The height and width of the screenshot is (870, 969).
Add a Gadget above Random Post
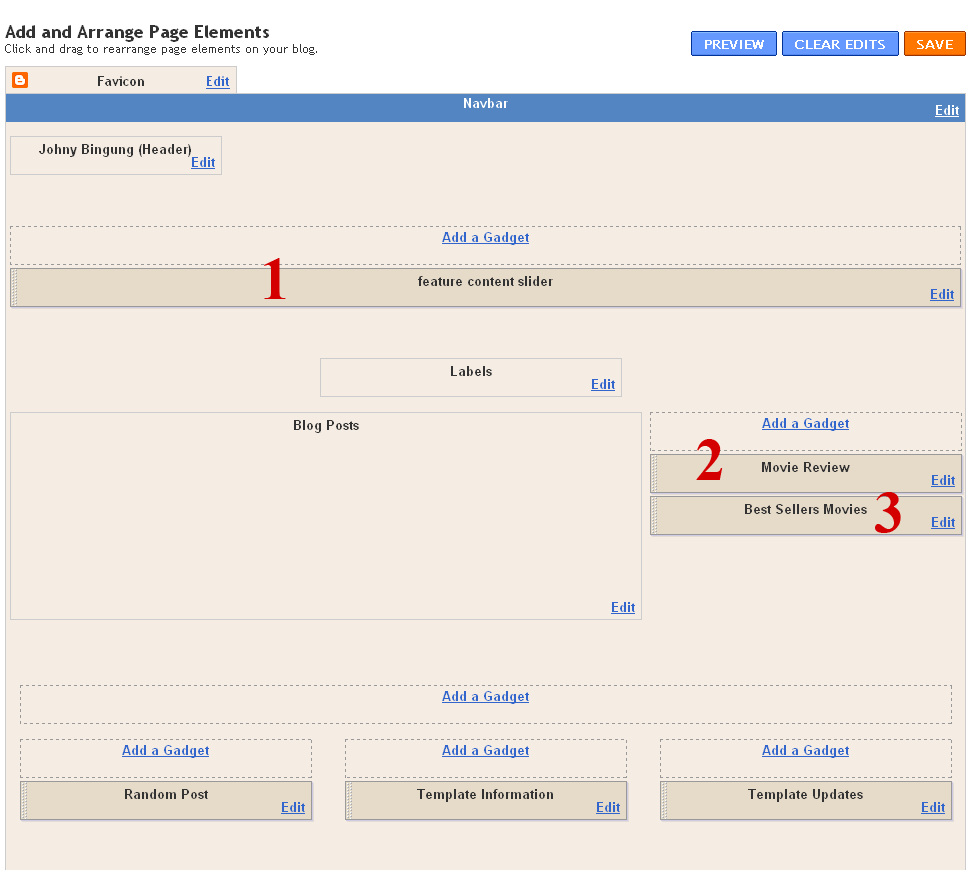(166, 751)
